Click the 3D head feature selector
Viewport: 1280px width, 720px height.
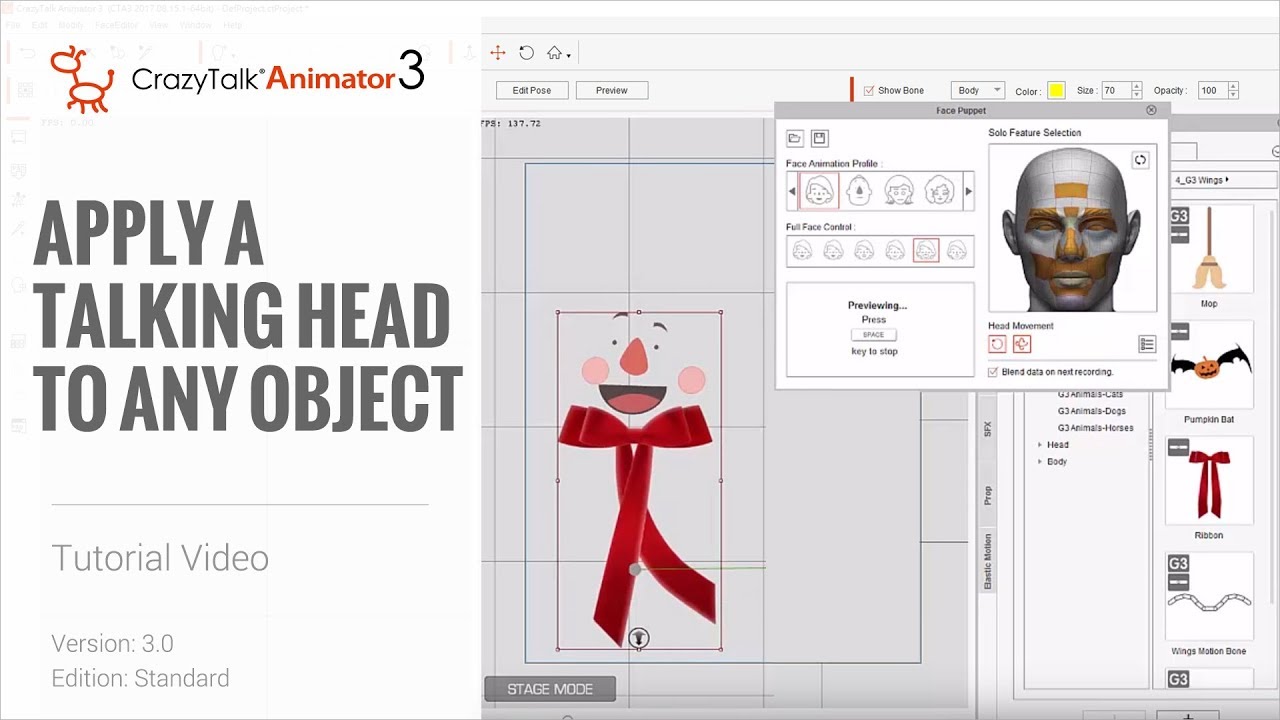(x=1072, y=228)
